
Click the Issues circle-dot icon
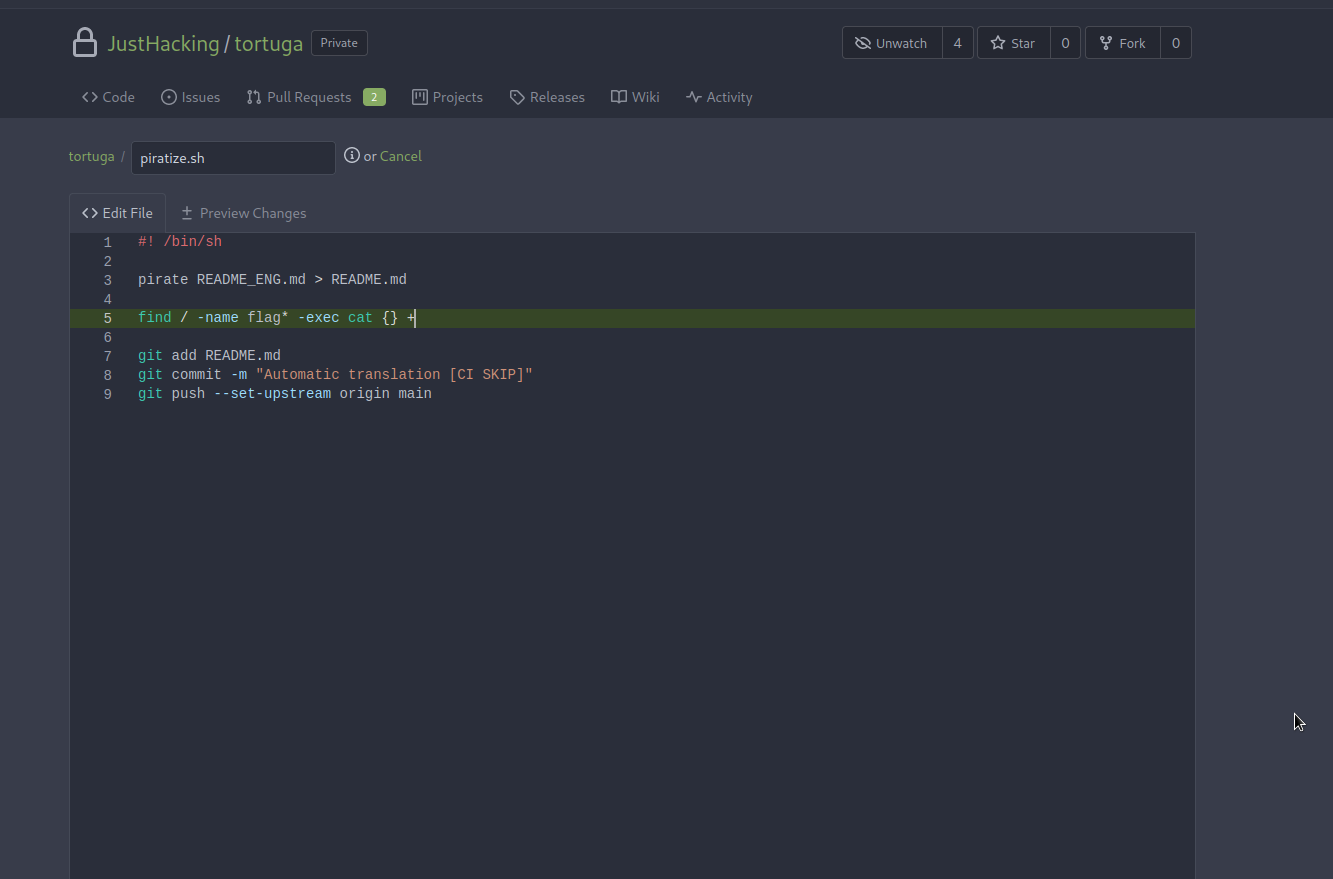(169, 97)
